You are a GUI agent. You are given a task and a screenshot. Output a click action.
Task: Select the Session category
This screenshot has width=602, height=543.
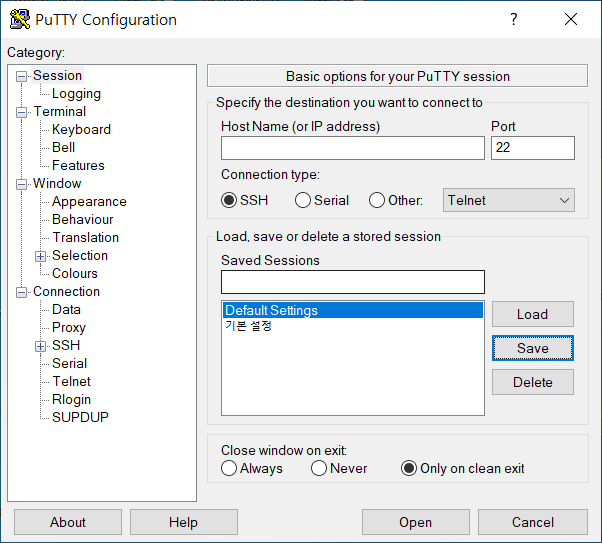click(x=57, y=75)
